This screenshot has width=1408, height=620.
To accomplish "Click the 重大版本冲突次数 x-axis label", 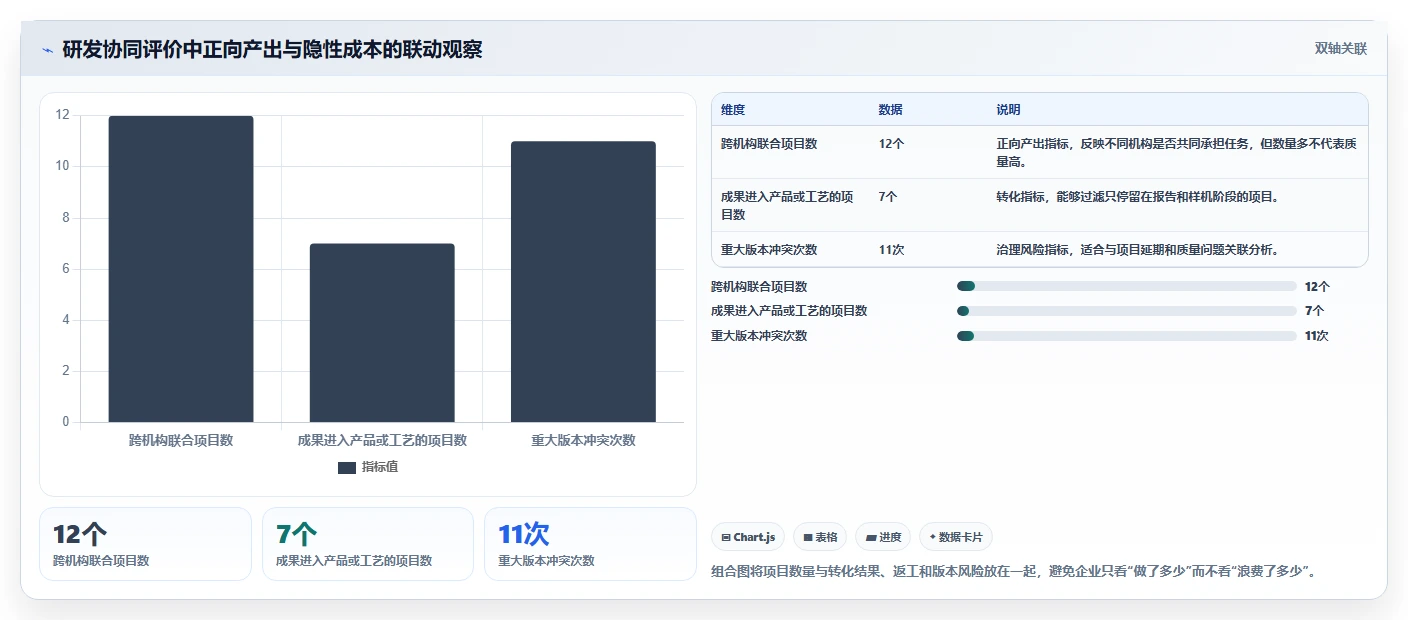I will (x=583, y=440).
